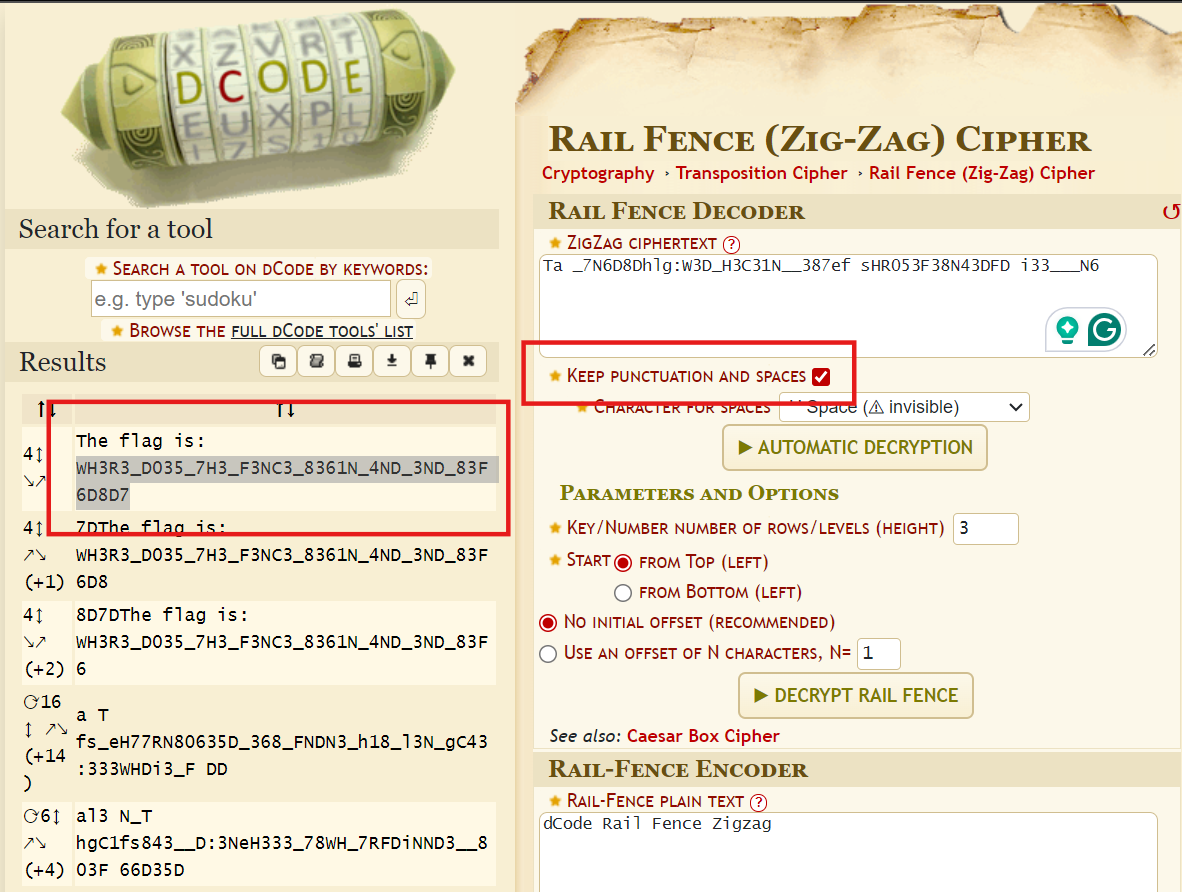Download results with the download icon
Screen dimensions: 1182x892
pos(392,361)
